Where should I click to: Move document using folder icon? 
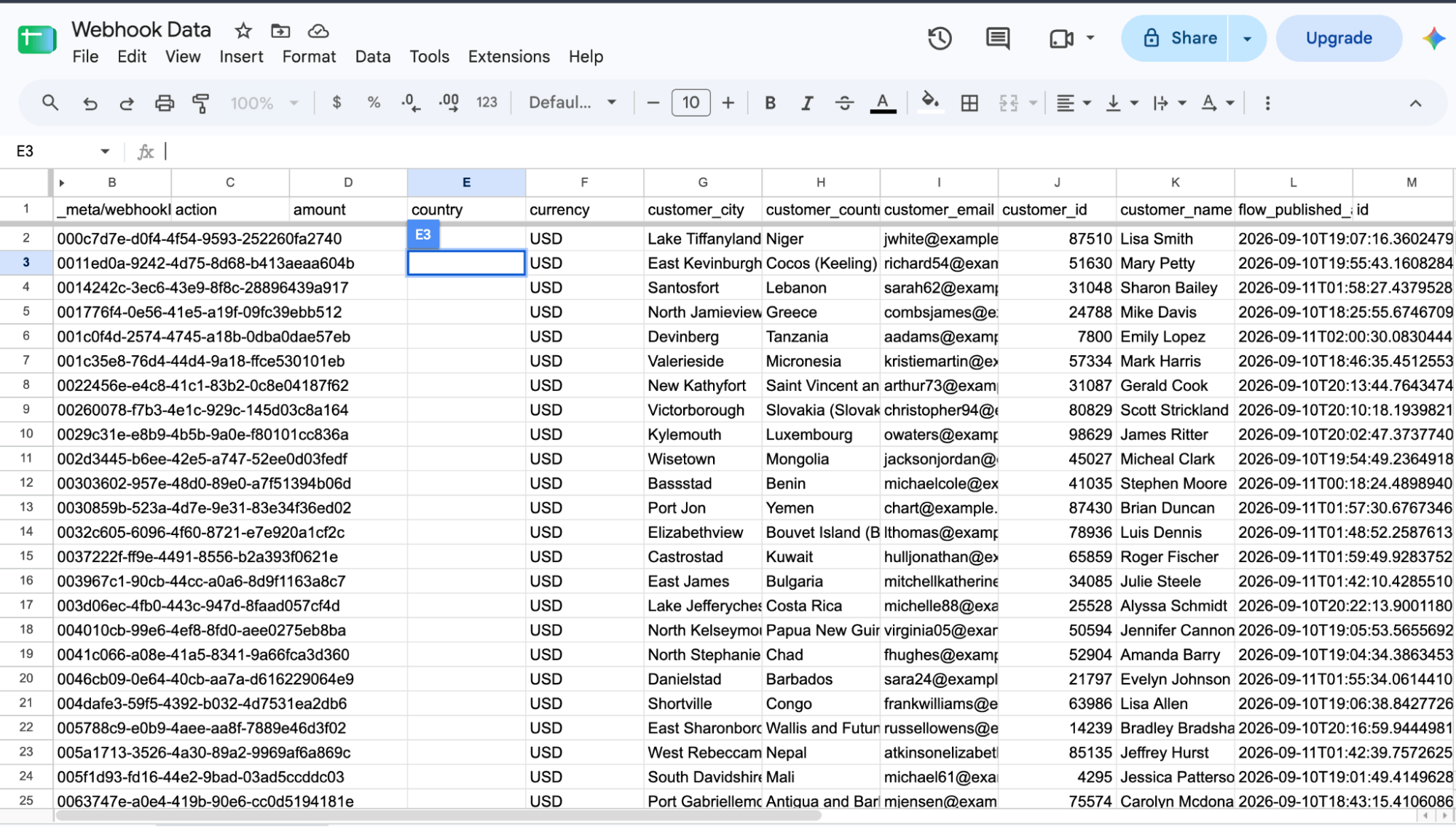point(280,31)
